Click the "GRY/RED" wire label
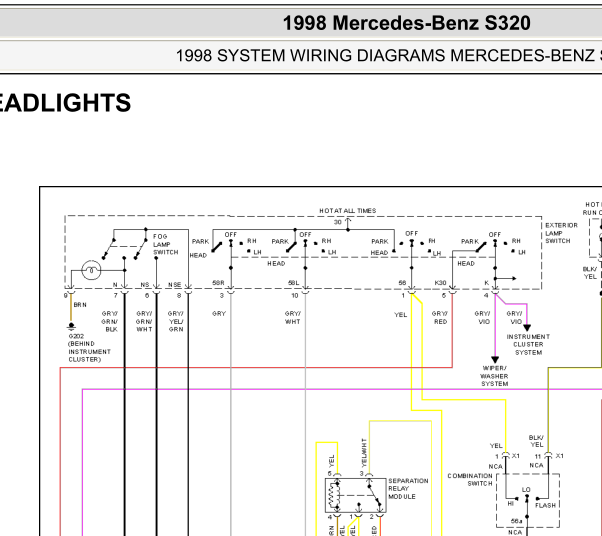 click(x=440, y=318)
